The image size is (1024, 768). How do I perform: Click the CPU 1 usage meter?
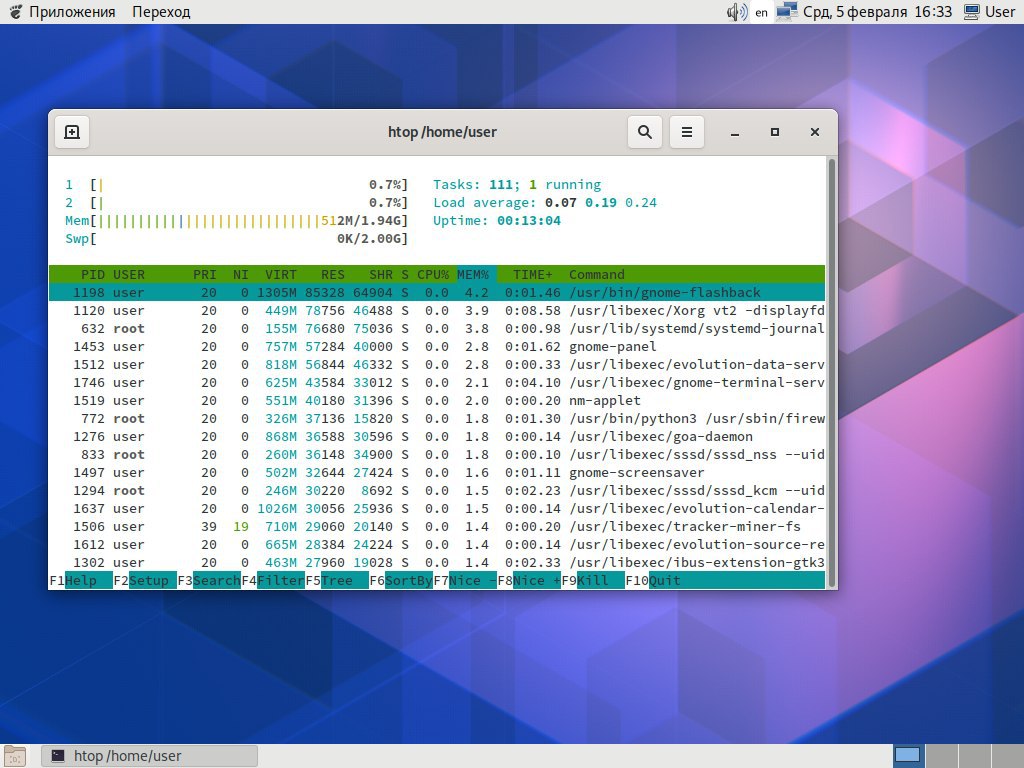[236, 185]
